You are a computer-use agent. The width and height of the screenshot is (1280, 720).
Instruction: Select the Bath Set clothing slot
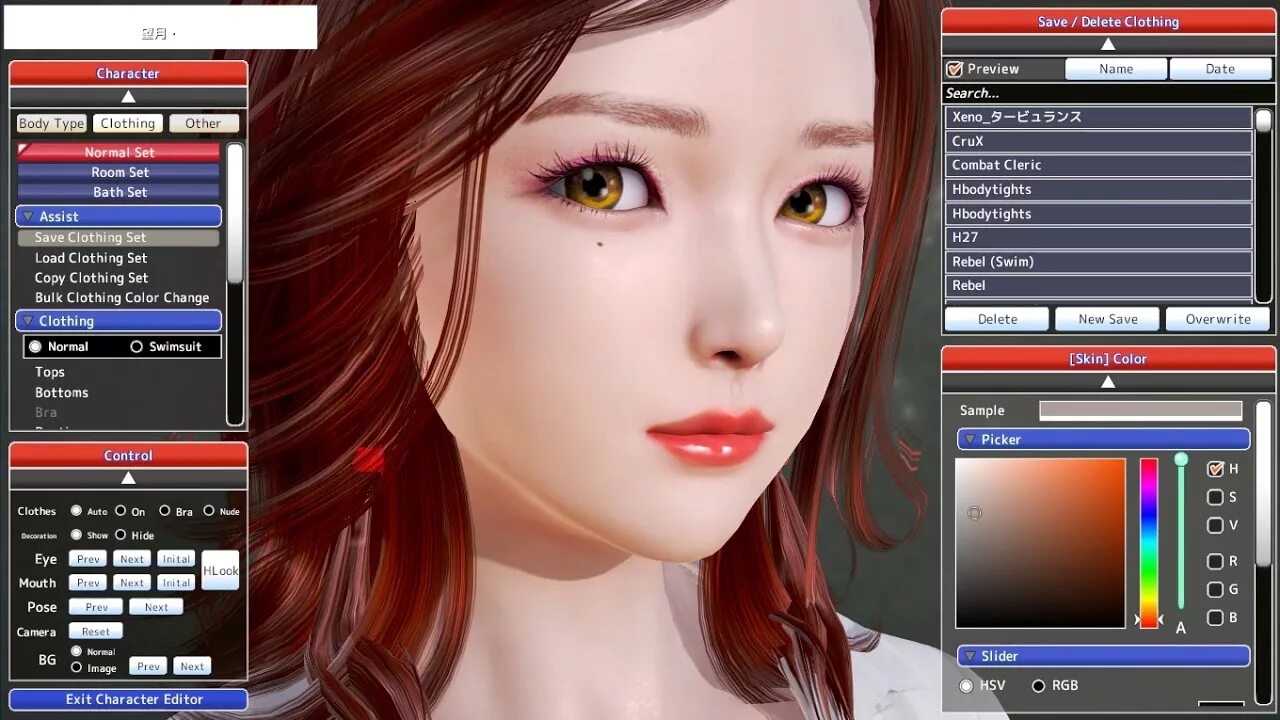[x=118, y=192]
